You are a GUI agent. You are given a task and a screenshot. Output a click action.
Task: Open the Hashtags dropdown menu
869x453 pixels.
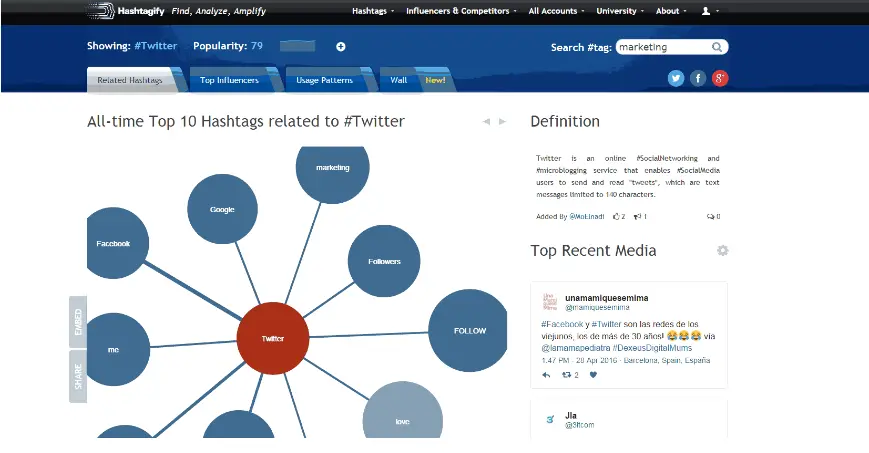373,11
